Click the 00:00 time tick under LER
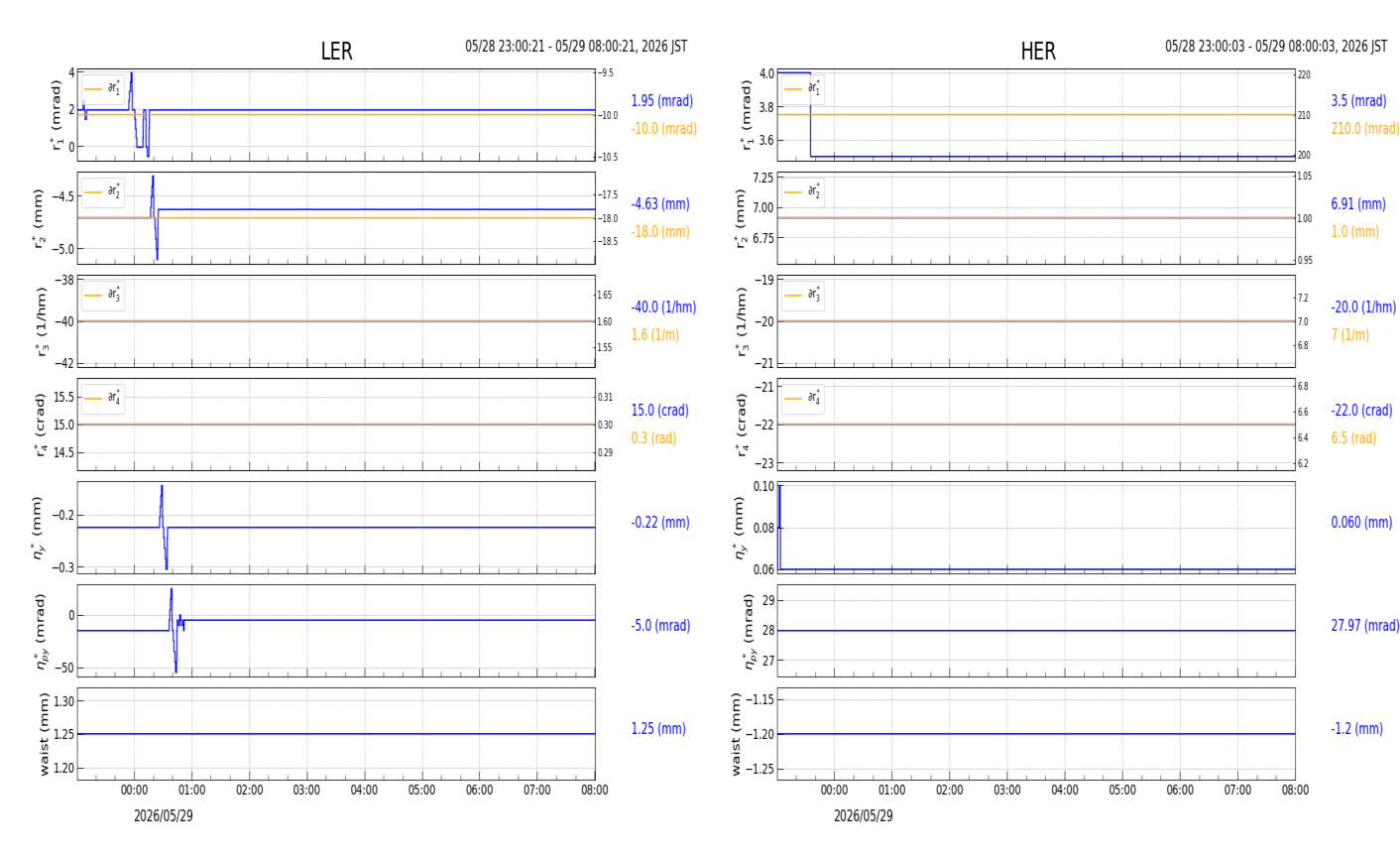 135,791
